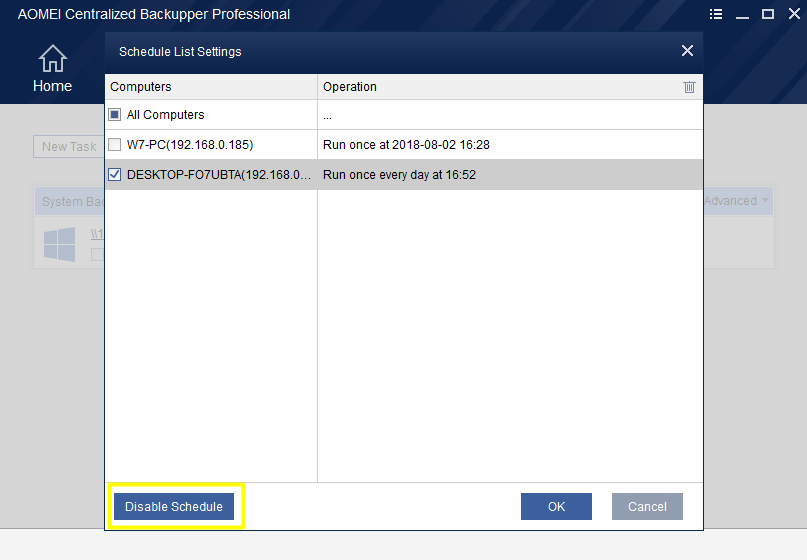
Task: Click the Computers column header
Action: coord(211,86)
